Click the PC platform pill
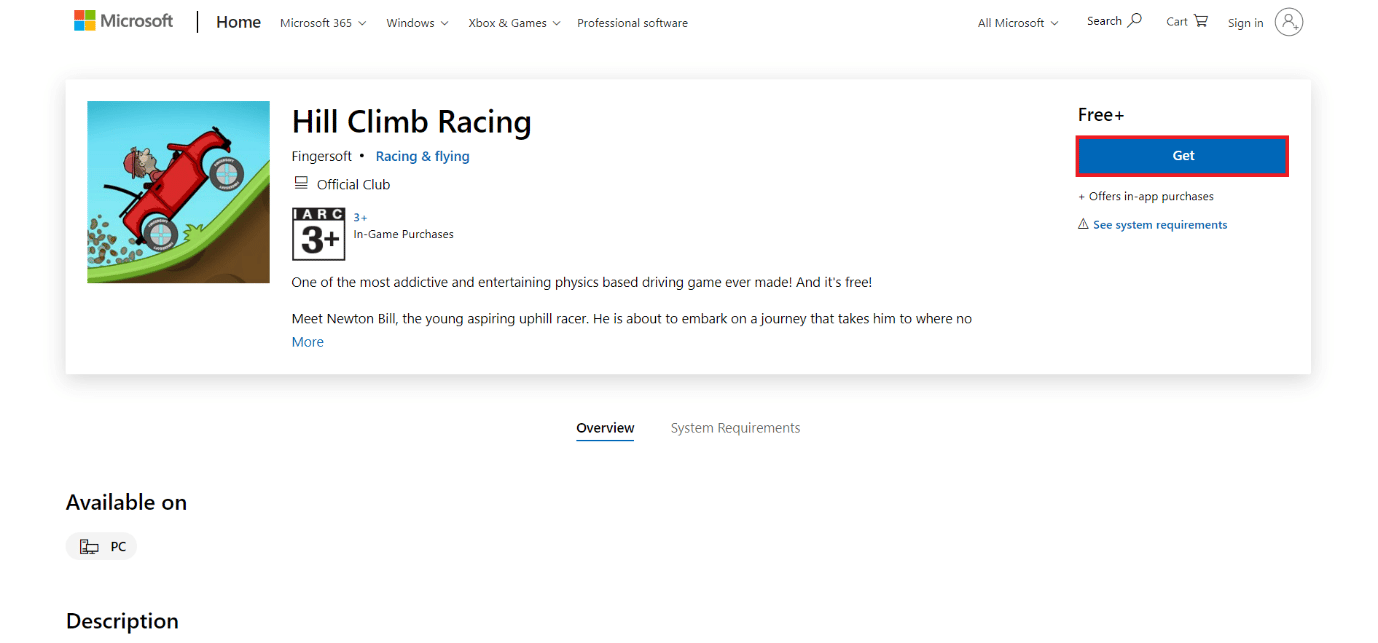The height and width of the screenshot is (643, 1378). point(101,547)
